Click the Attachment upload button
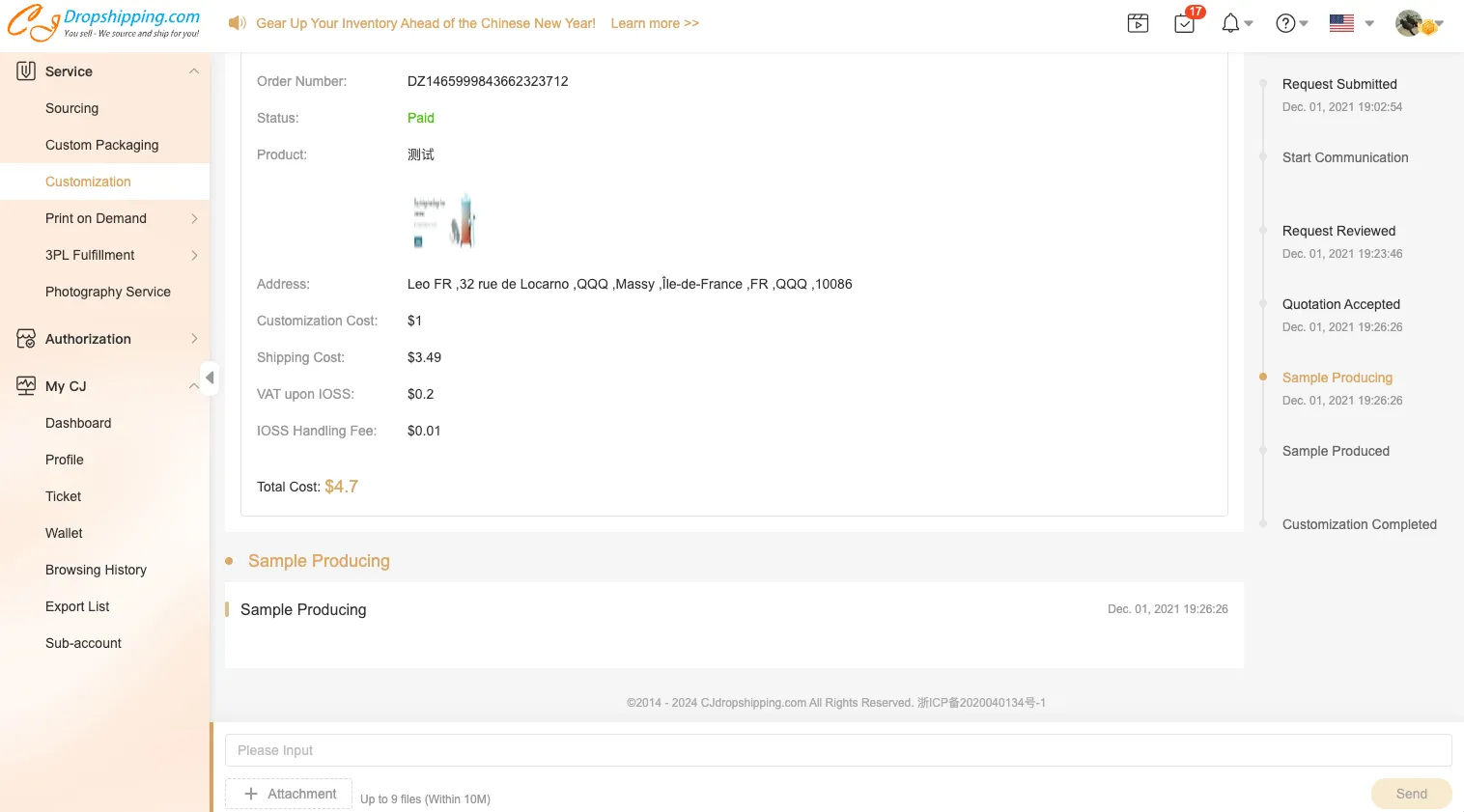The width and height of the screenshot is (1464, 812). (x=289, y=794)
